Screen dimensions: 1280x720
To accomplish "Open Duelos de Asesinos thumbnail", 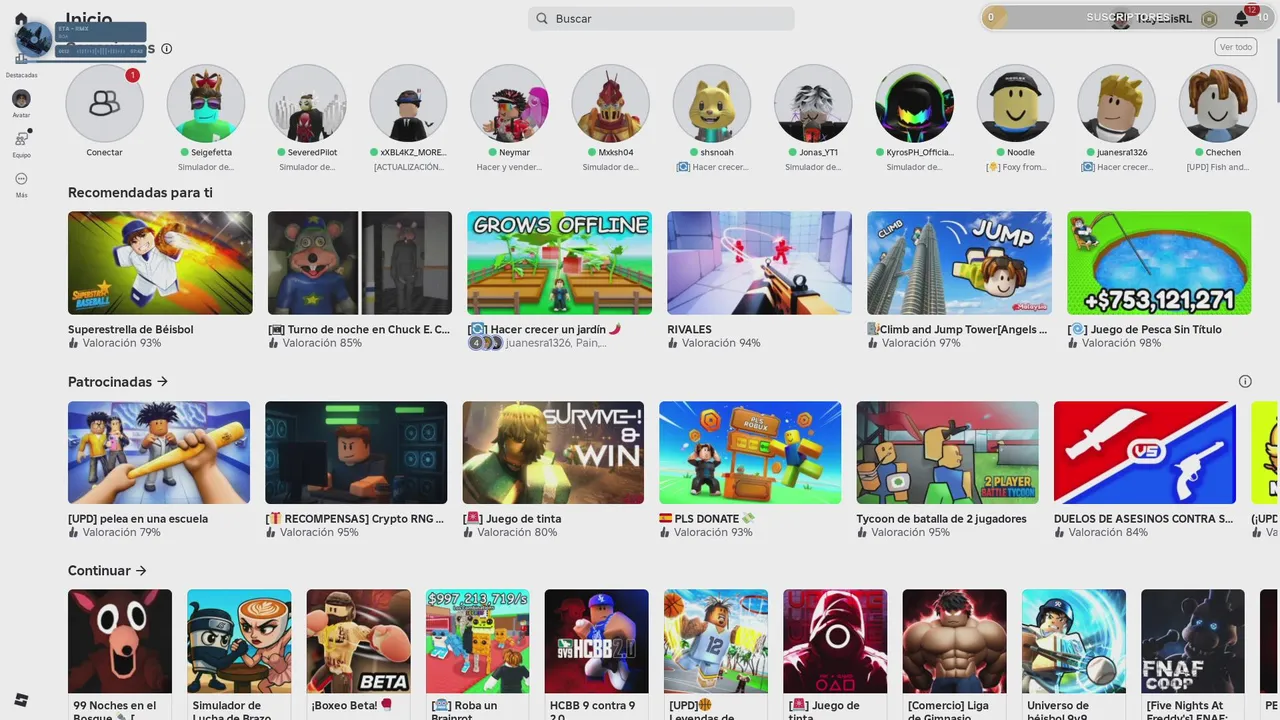I will point(1145,453).
